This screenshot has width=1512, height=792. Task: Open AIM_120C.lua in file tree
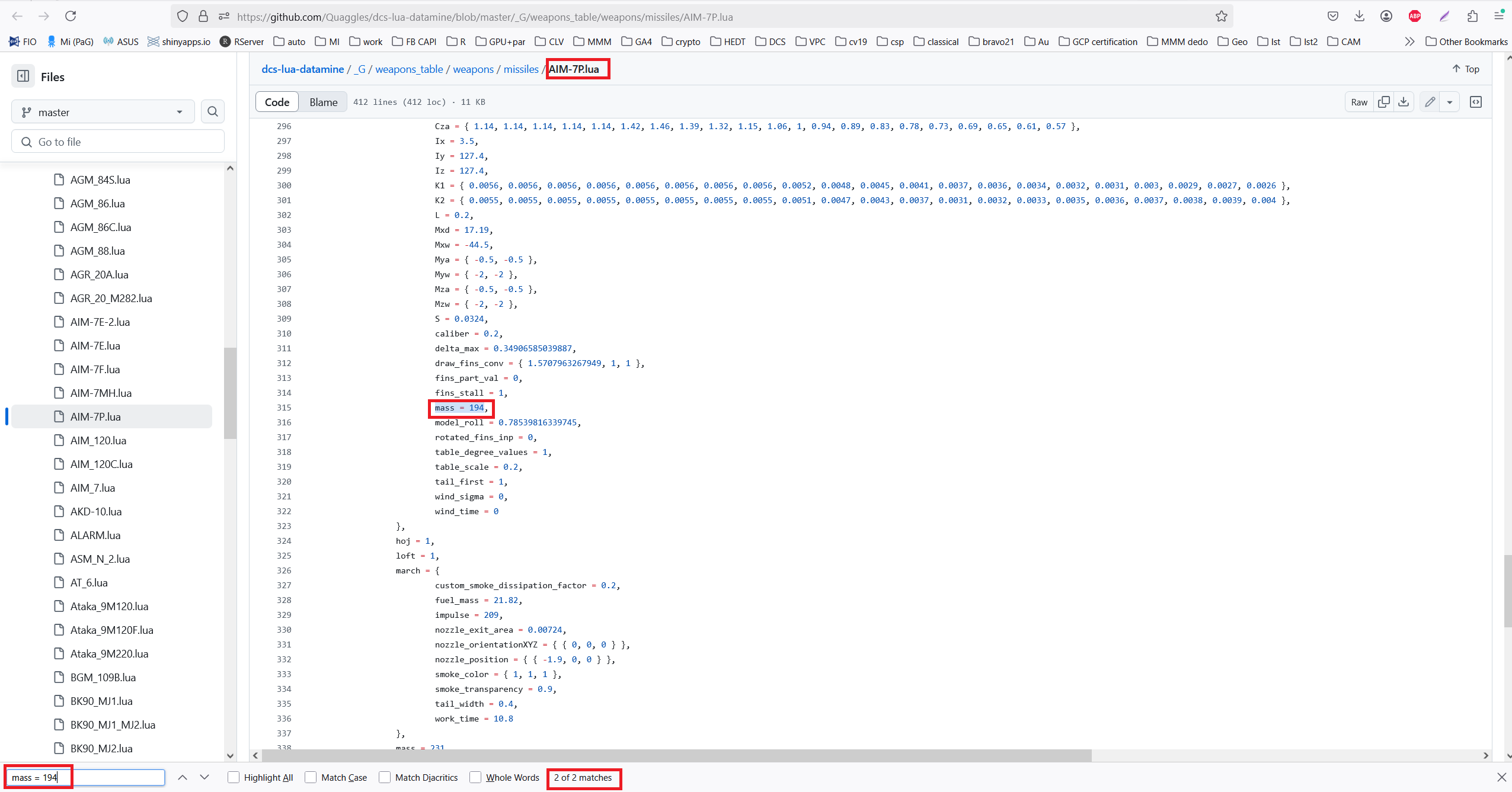coord(101,464)
